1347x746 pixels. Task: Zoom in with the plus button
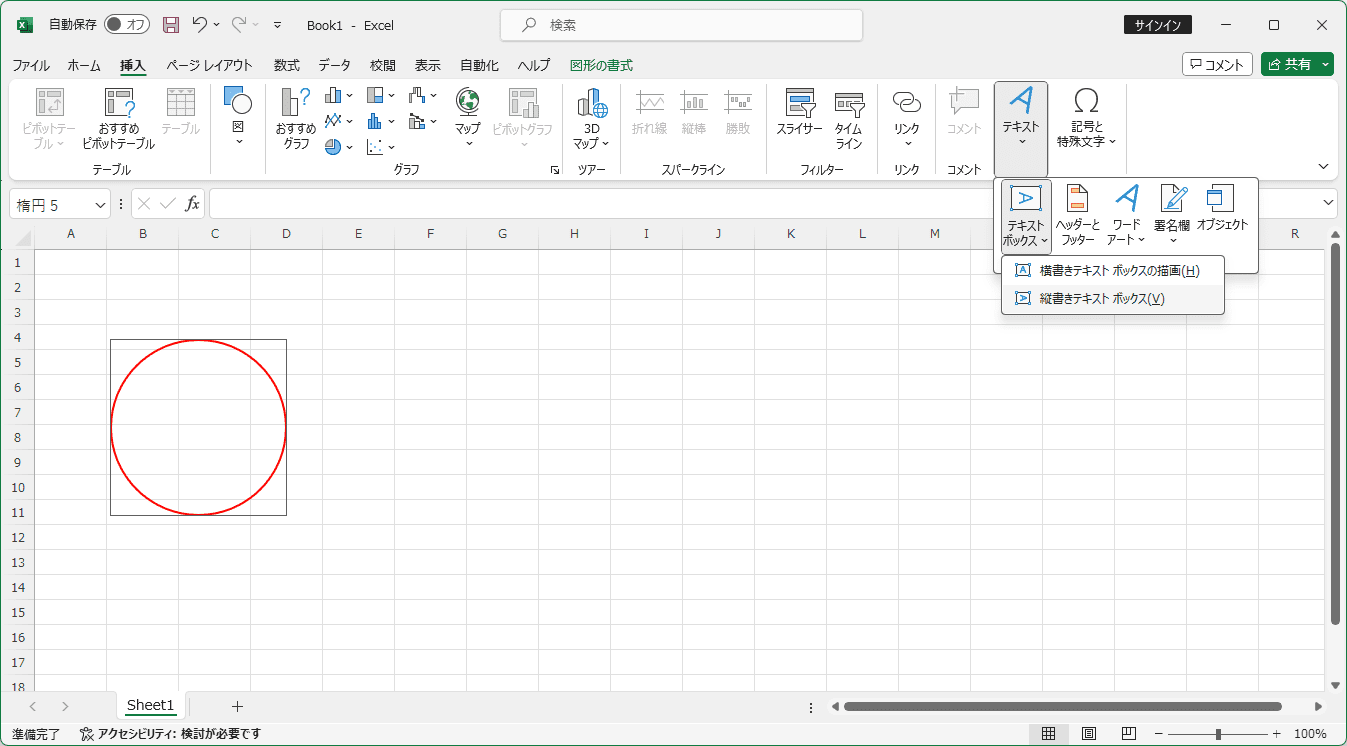point(1276,734)
